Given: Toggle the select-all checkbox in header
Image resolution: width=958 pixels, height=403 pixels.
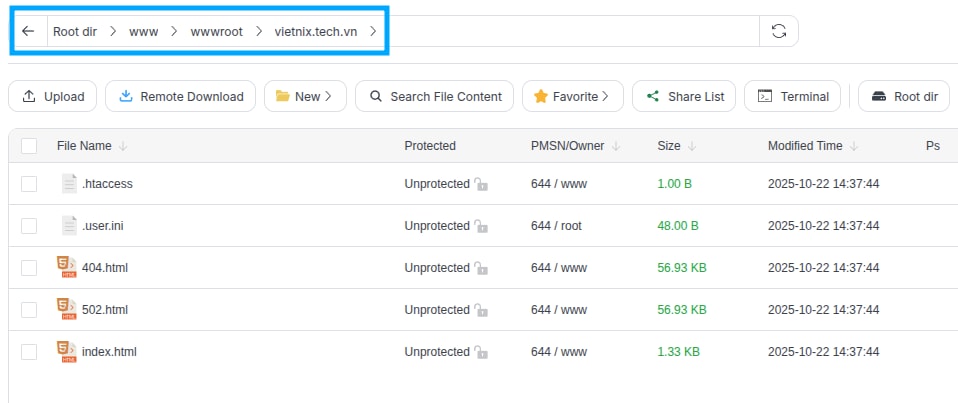Looking at the screenshot, I should pos(29,146).
